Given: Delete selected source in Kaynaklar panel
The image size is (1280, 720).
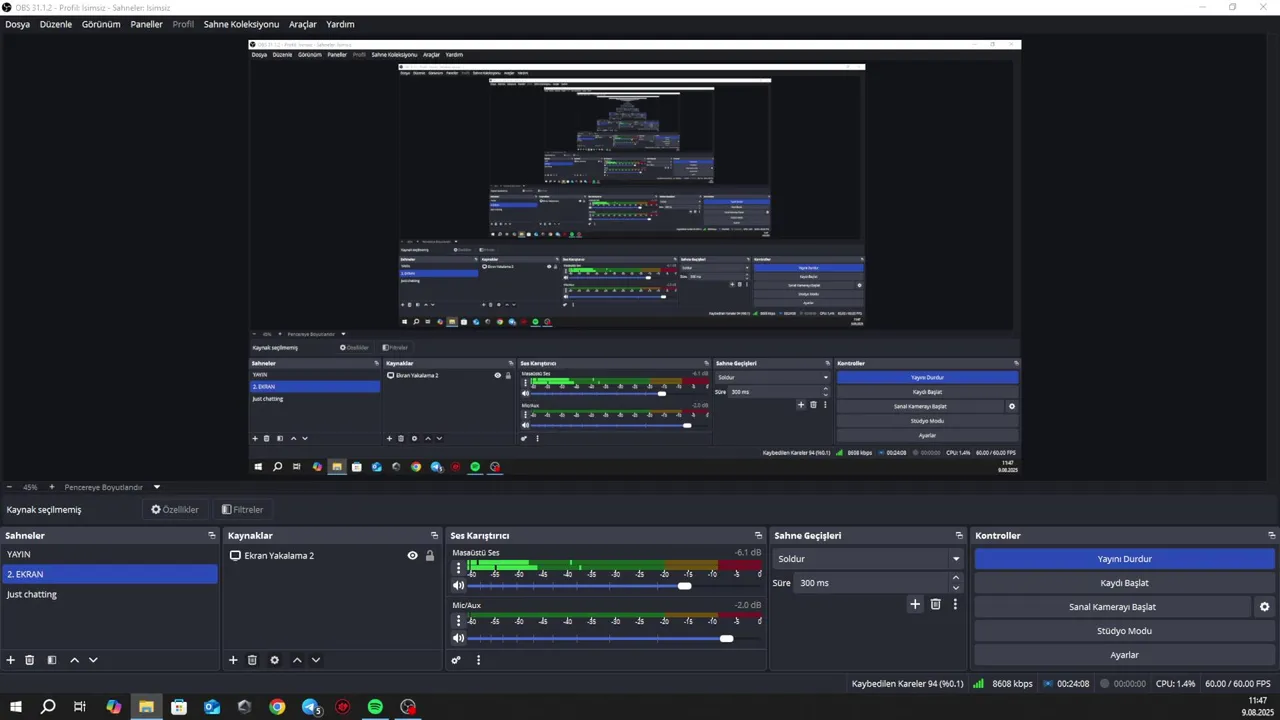Looking at the screenshot, I should coord(252,660).
